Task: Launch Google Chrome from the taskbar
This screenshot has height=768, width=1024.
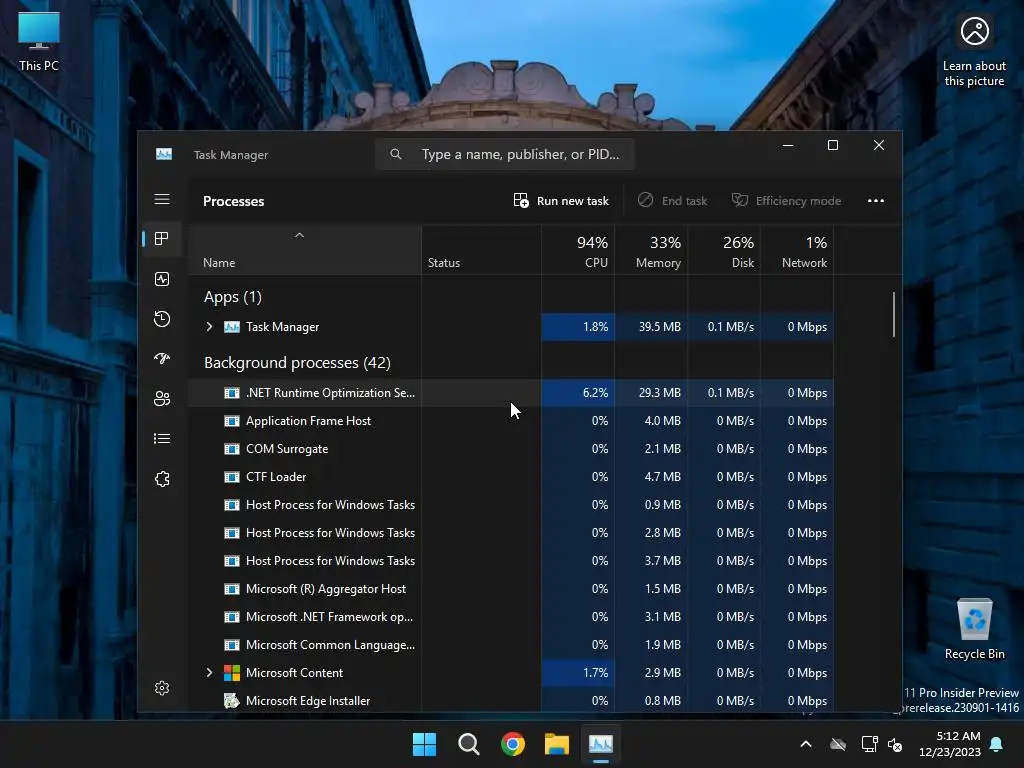Action: 513,744
